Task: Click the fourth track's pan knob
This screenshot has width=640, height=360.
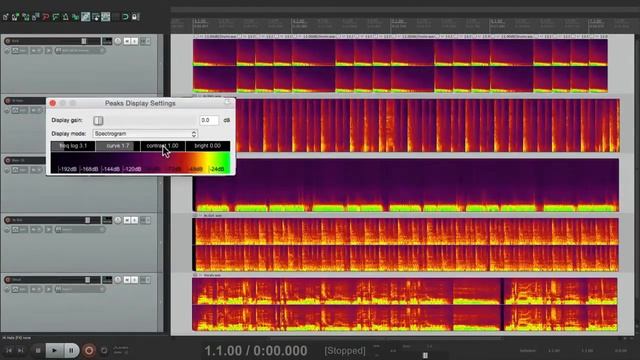Action: (118, 220)
